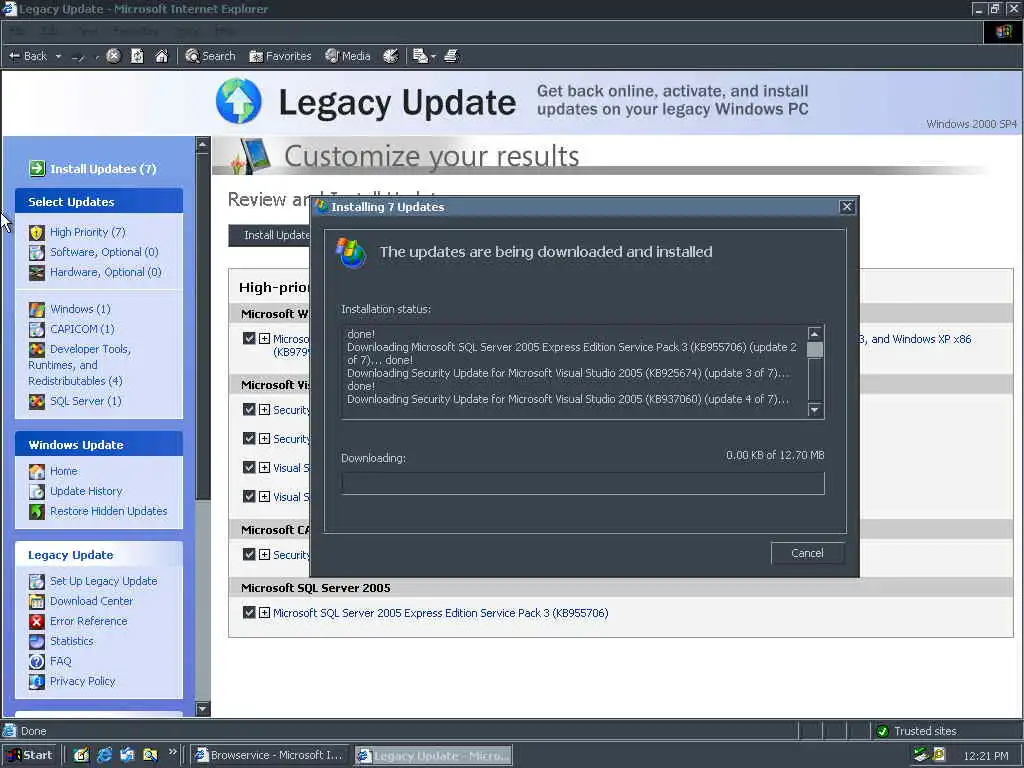This screenshot has width=1024, height=768.
Task: Open the Media pane from the toolbar
Action: pos(348,56)
